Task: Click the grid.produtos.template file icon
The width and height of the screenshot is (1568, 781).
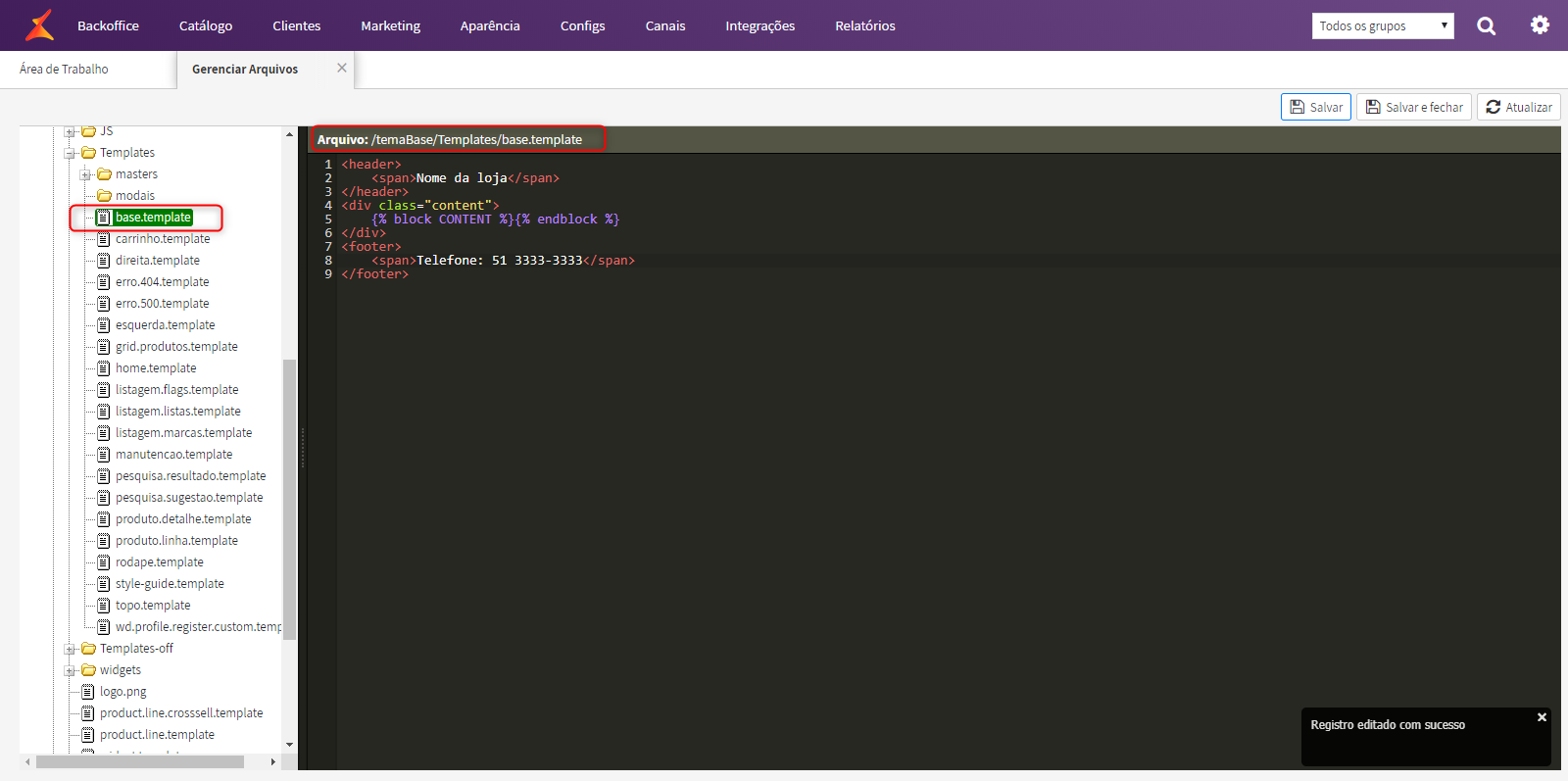Action: [x=104, y=347]
